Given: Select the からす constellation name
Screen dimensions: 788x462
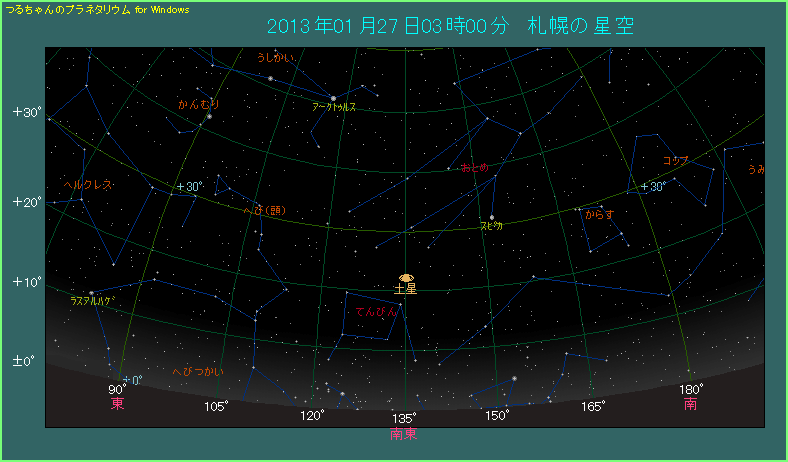Looking at the screenshot, I should [600, 214].
